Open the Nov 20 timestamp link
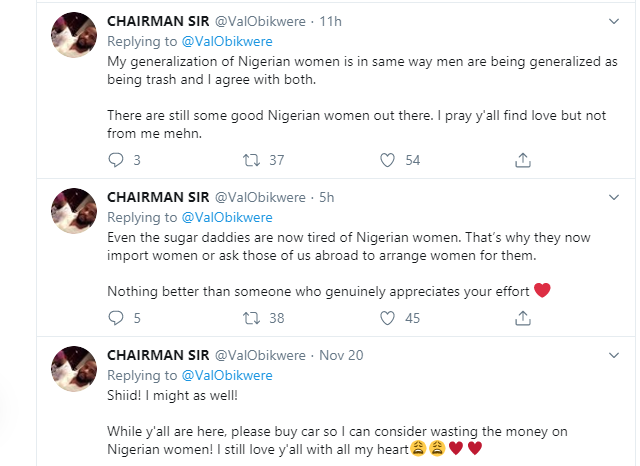640x466 pixels. (341, 355)
